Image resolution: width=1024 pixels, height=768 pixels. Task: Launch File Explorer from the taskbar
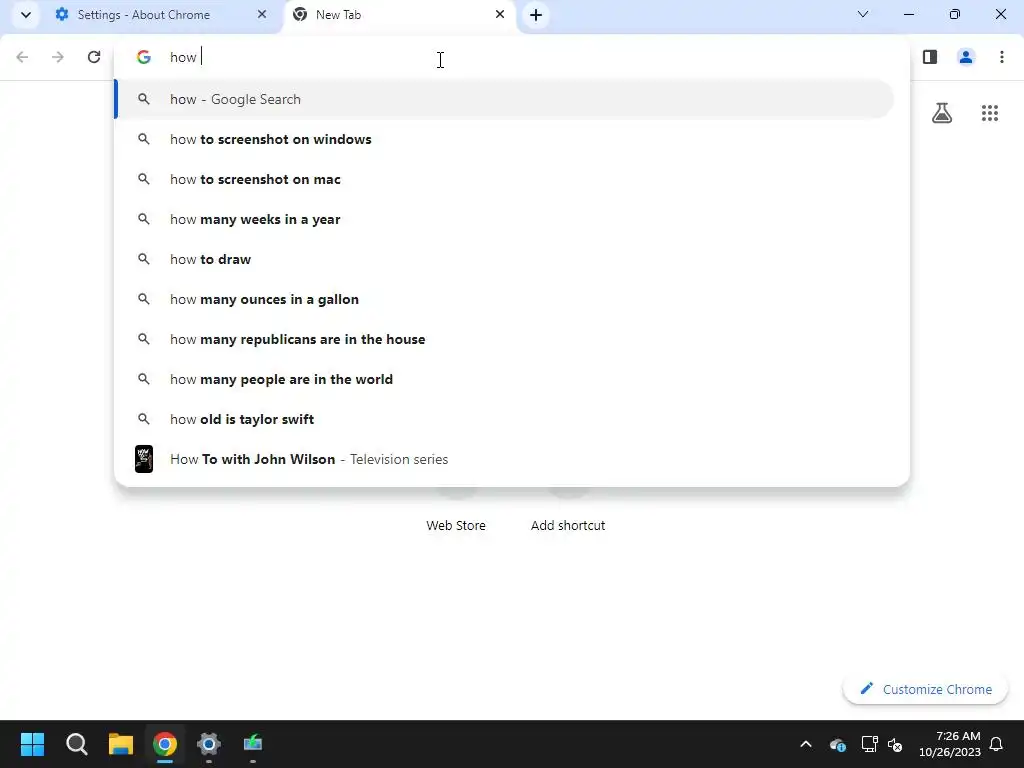tap(121, 744)
